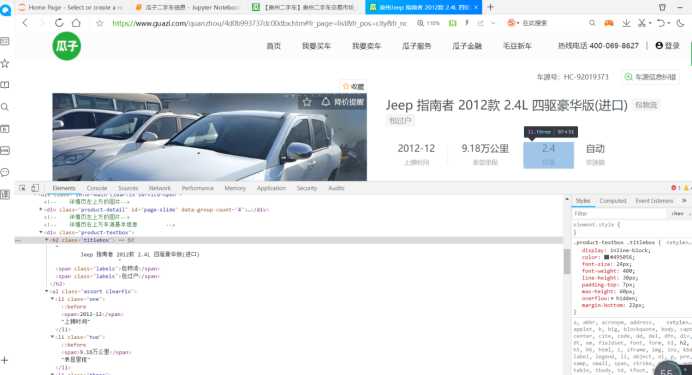Click the 登录 login link
This screenshot has width=692, height=375.
672,45
